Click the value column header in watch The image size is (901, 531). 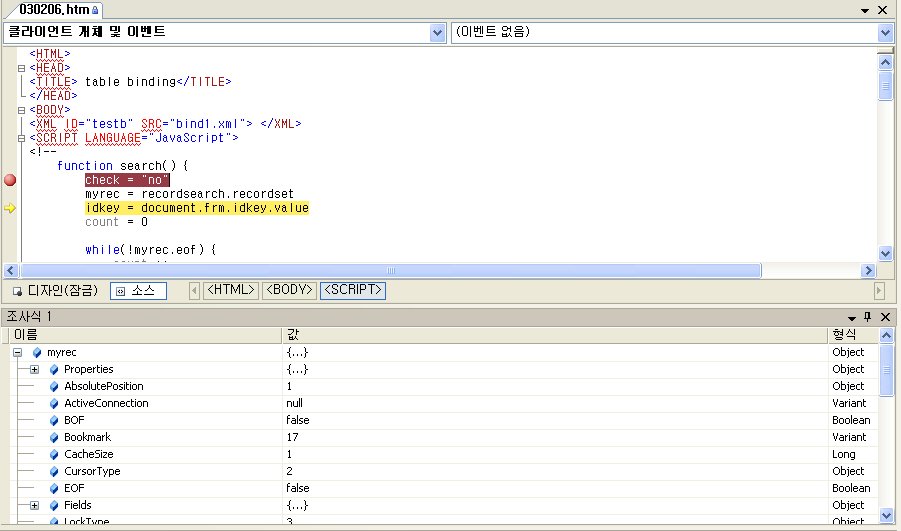coord(555,334)
